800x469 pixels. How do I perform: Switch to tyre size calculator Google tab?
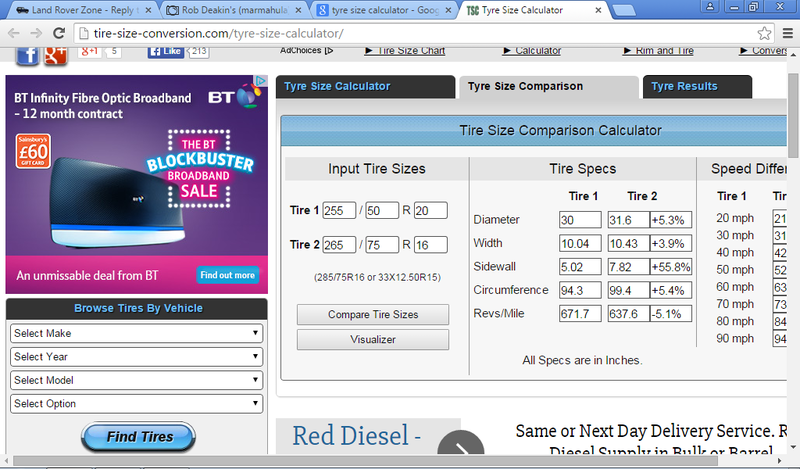[383, 10]
